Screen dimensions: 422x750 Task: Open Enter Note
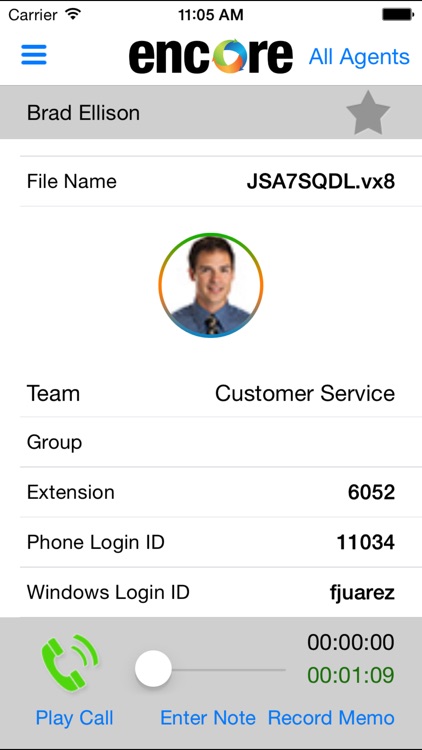(x=208, y=718)
